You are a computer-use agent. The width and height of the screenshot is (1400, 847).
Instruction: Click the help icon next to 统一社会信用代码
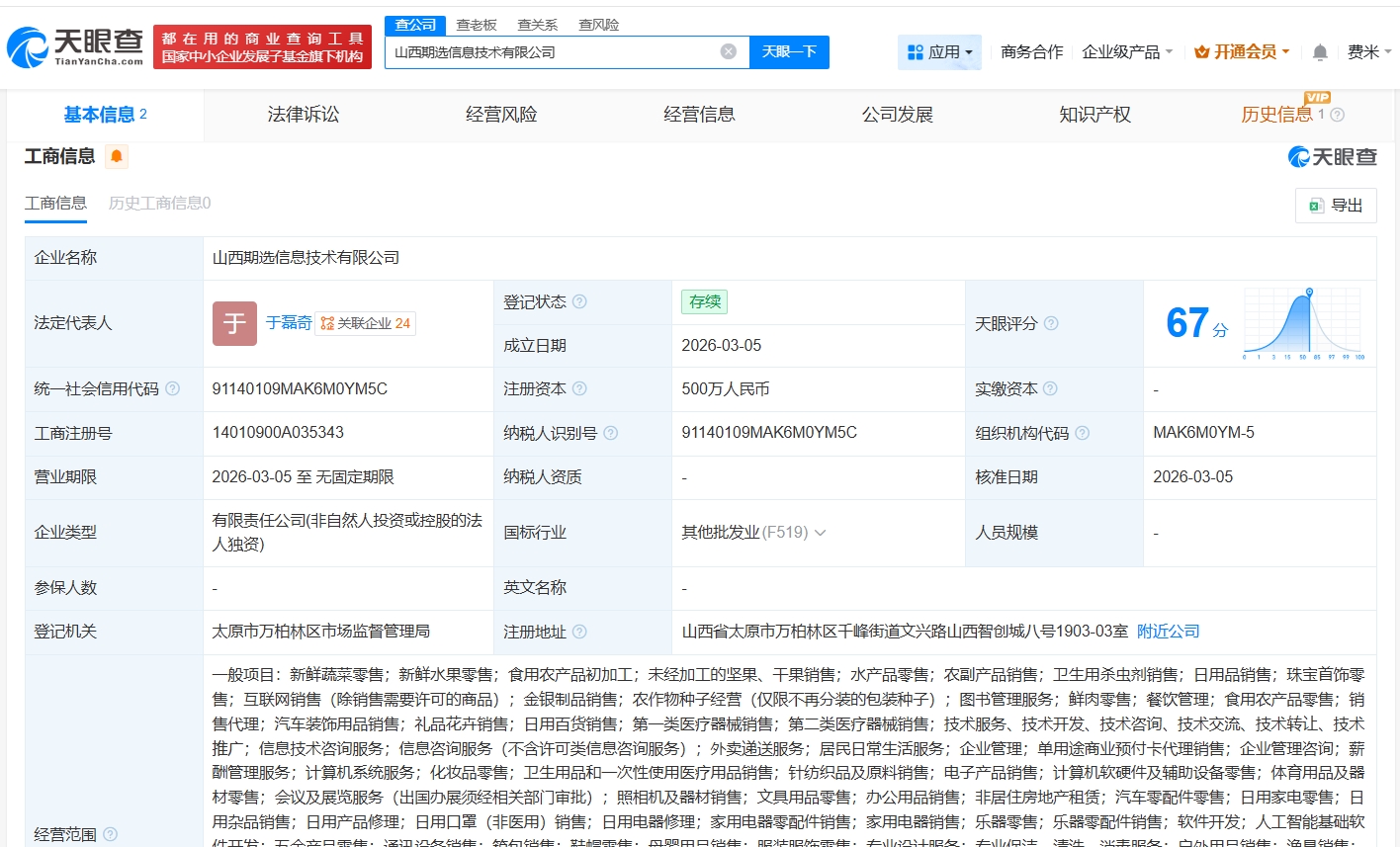coord(173,388)
